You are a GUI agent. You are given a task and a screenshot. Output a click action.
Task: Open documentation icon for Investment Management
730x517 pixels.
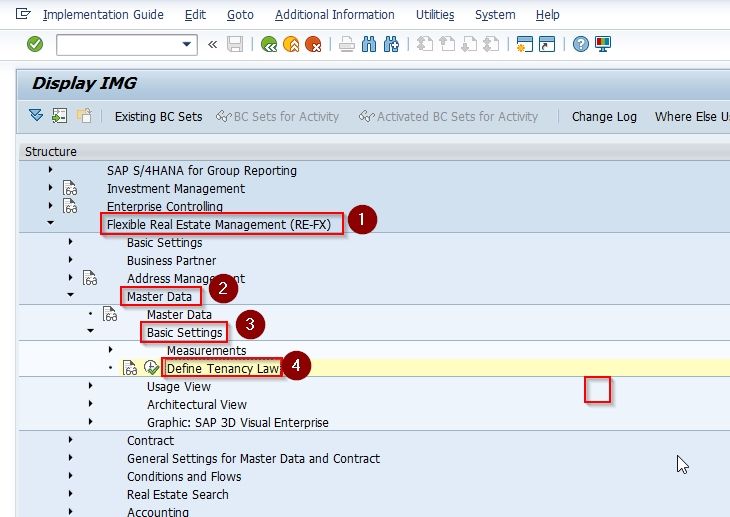click(70, 188)
